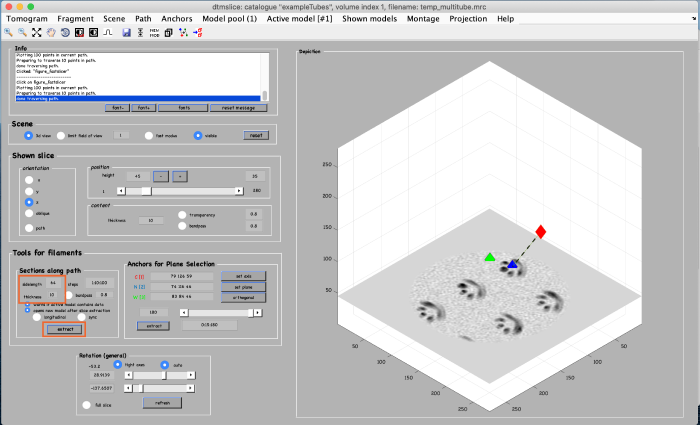Click the fit-to-view arrows icon
Viewport: 700px width, 425px height.
(x=36, y=32)
